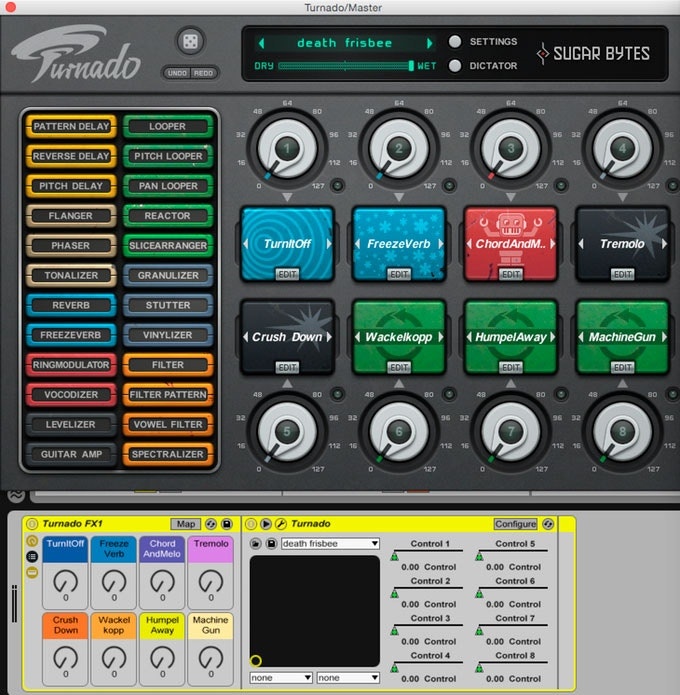Viewport: 680px width, 695px height.
Task: Click left arrow on Wackelkopp effect slot
Action: [x=357, y=337]
